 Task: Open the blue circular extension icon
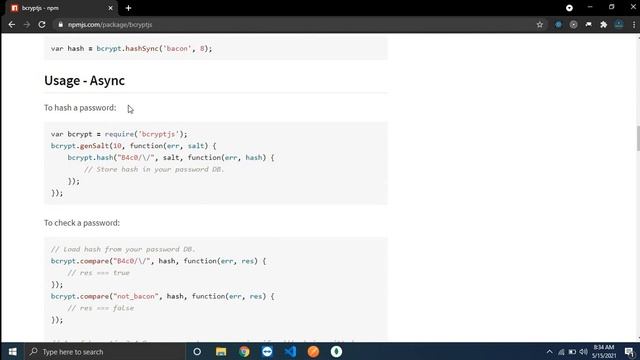(x=558, y=24)
